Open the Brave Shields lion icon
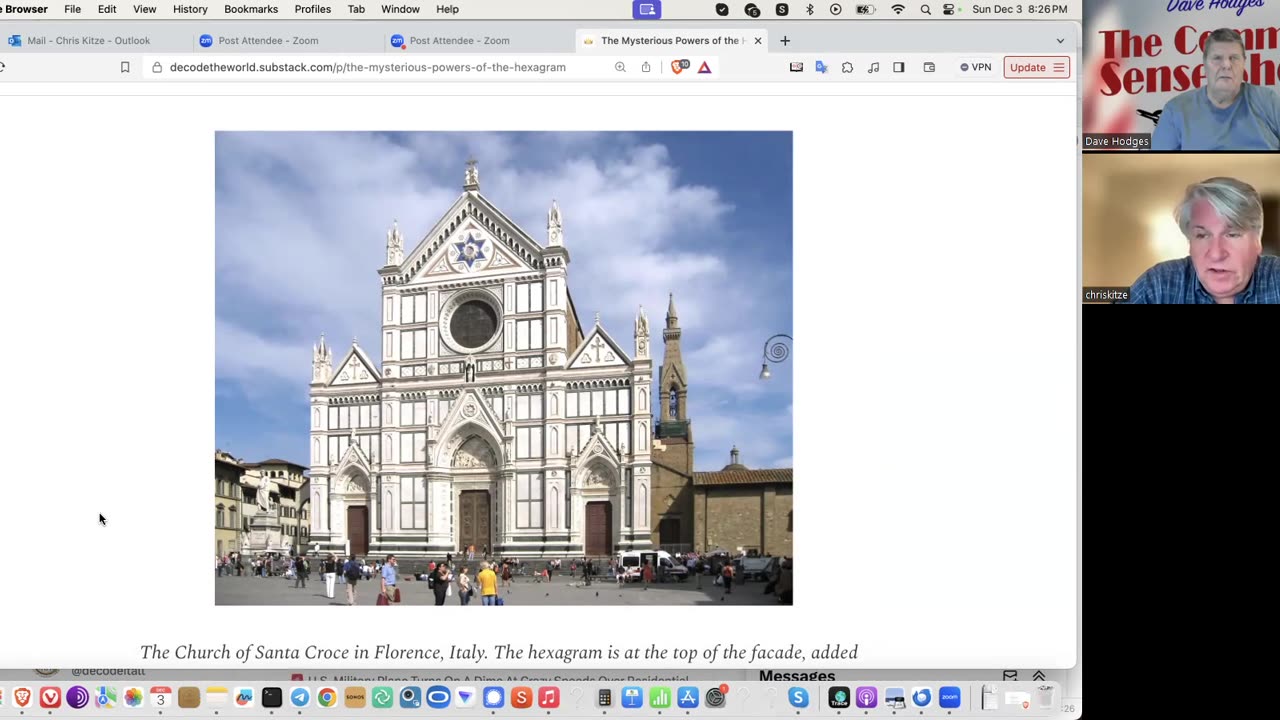1280x720 pixels. tap(680, 67)
